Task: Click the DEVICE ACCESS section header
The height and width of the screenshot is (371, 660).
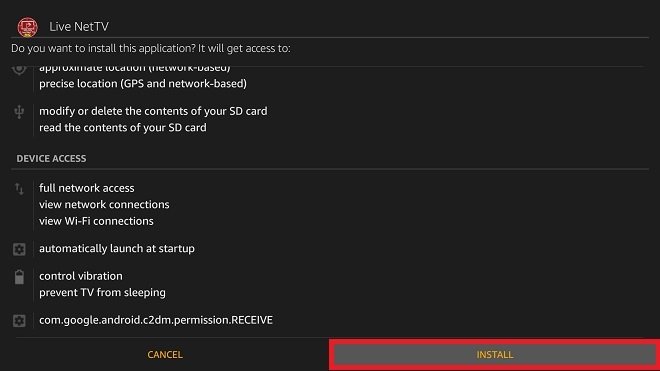Action: [x=51, y=158]
